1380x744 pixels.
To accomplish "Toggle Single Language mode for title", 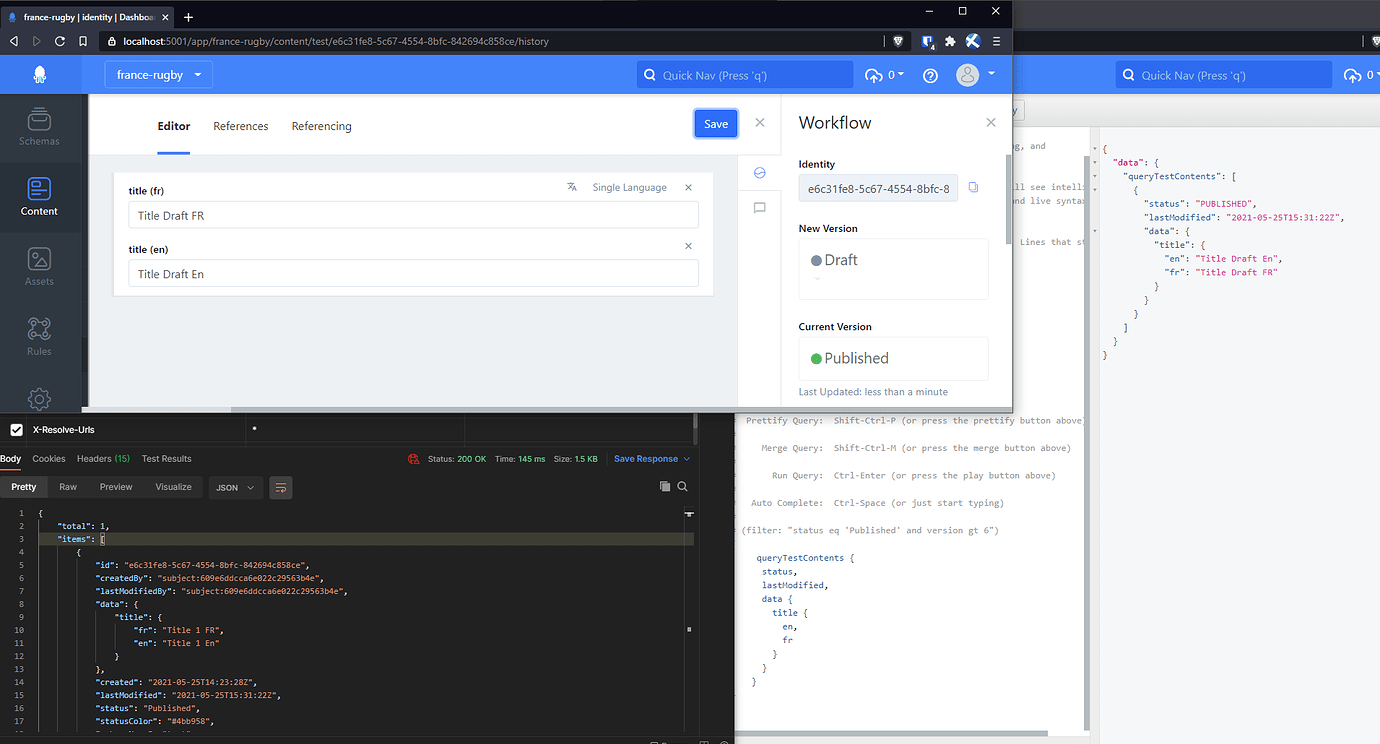I will [x=629, y=187].
